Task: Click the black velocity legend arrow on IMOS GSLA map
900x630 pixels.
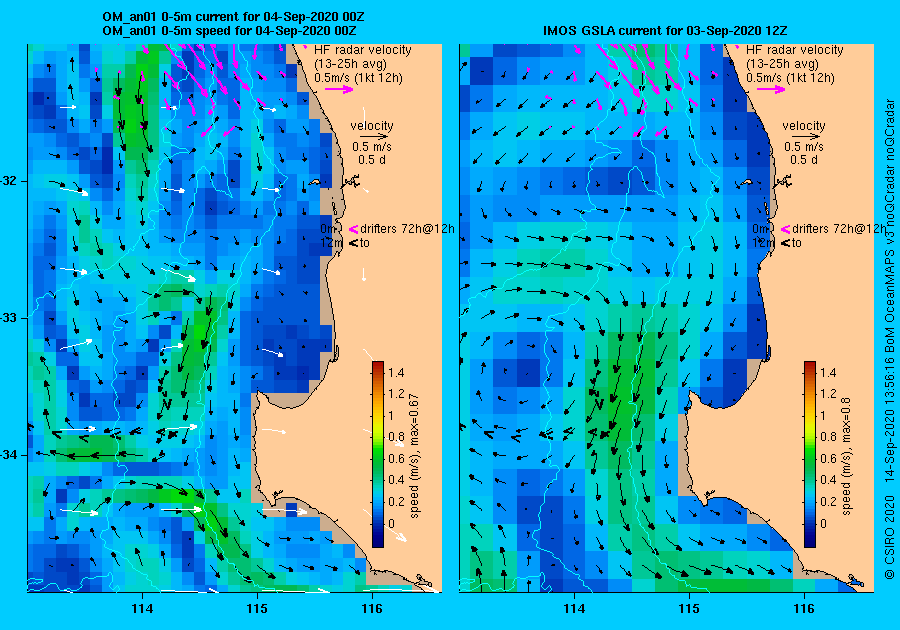Action: tap(806, 137)
